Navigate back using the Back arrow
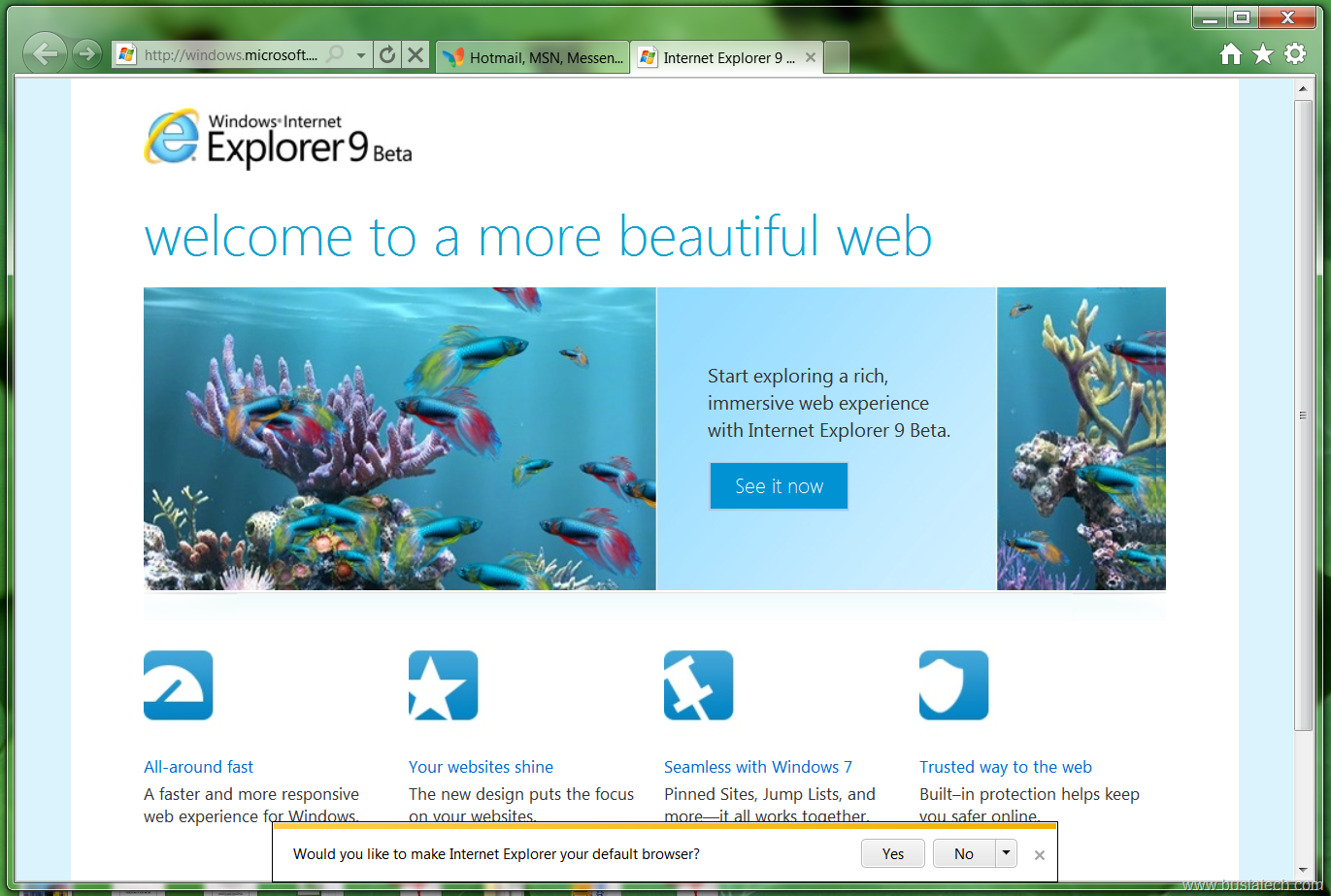 pos(45,53)
